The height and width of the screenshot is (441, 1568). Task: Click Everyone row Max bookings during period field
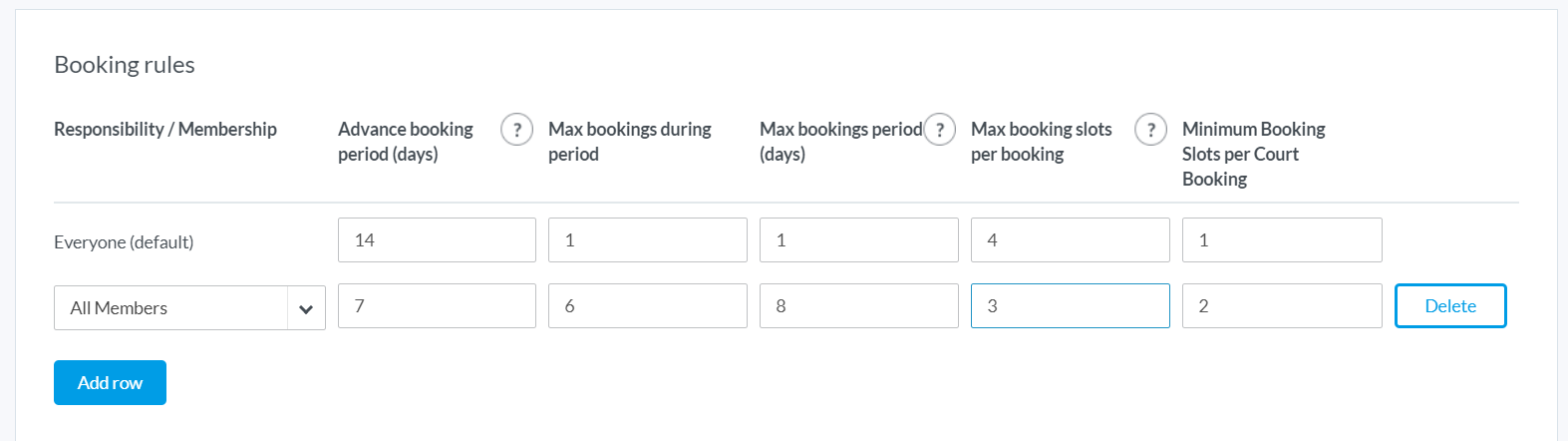(x=648, y=240)
